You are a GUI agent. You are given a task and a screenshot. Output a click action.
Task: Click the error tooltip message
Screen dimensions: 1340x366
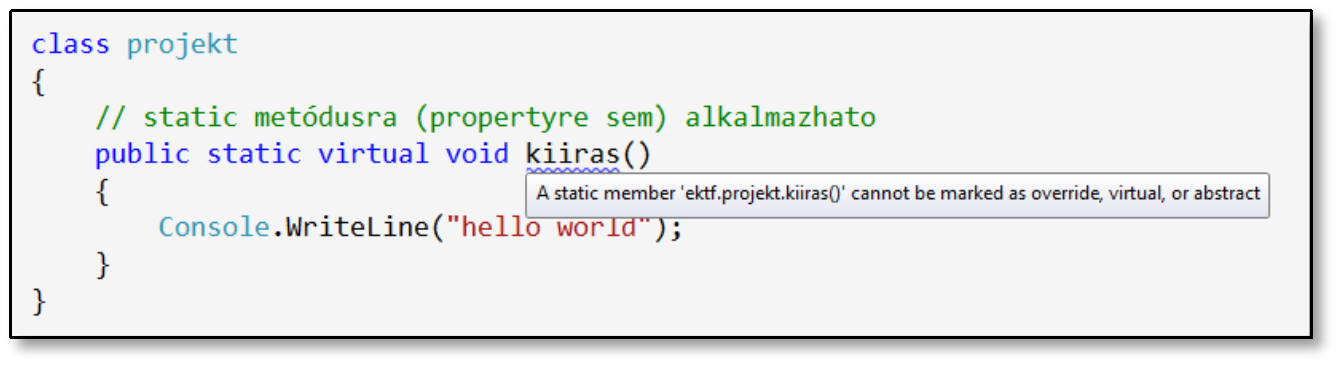click(897, 194)
